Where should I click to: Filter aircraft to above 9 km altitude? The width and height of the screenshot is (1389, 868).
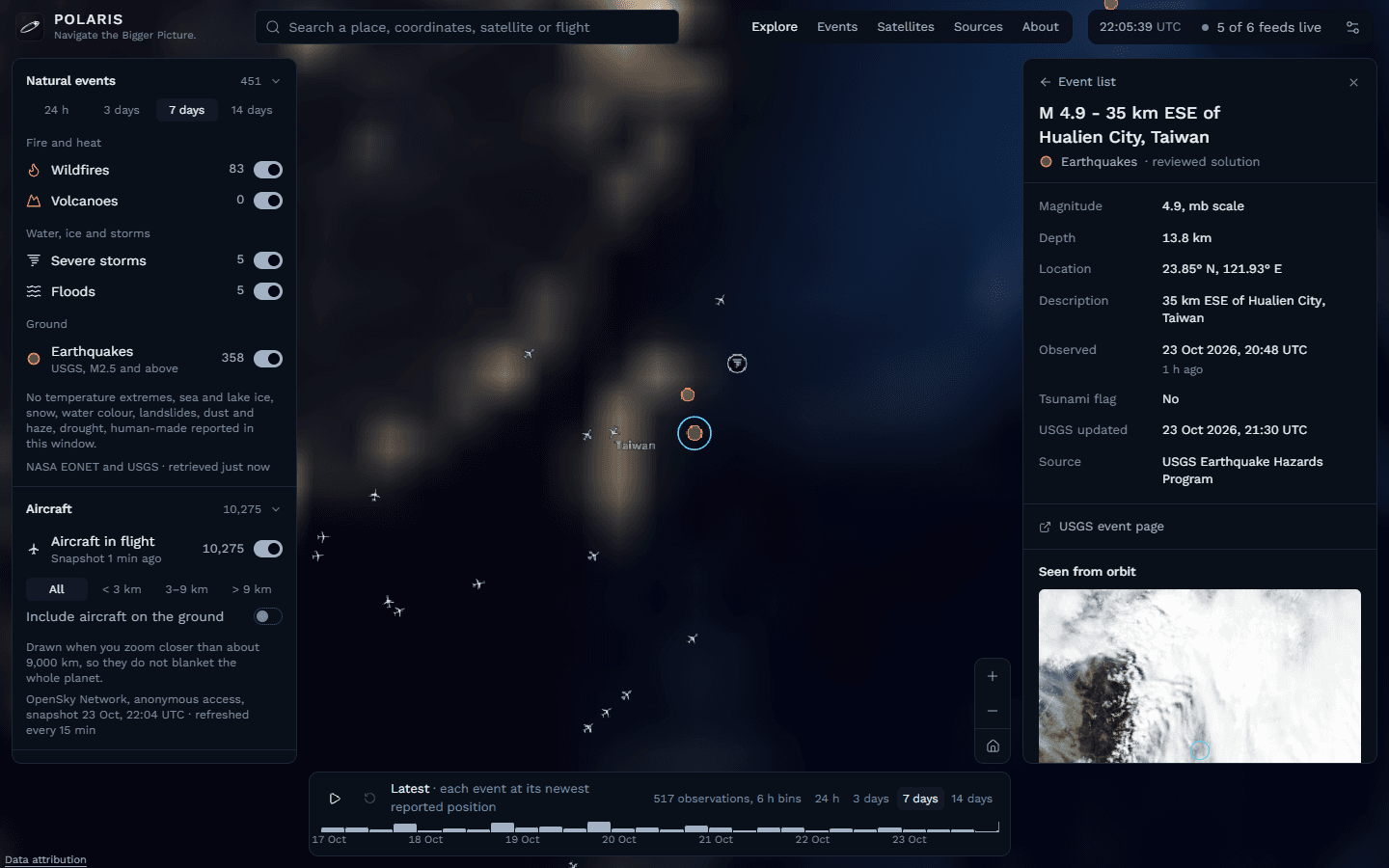[x=252, y=589]
